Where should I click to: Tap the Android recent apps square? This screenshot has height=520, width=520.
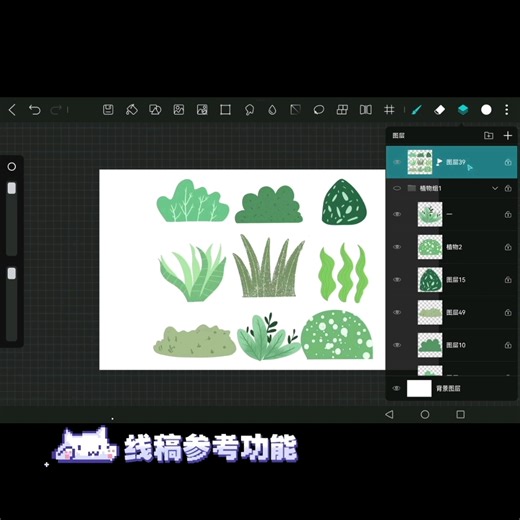(x=460, y=414)
